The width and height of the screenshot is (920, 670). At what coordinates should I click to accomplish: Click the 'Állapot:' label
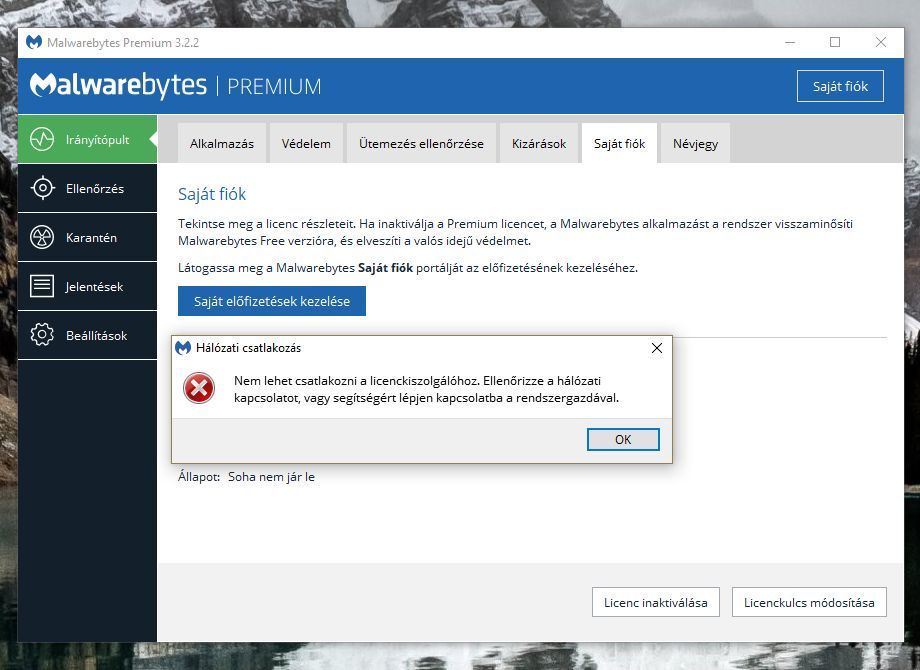pos(199,476)
